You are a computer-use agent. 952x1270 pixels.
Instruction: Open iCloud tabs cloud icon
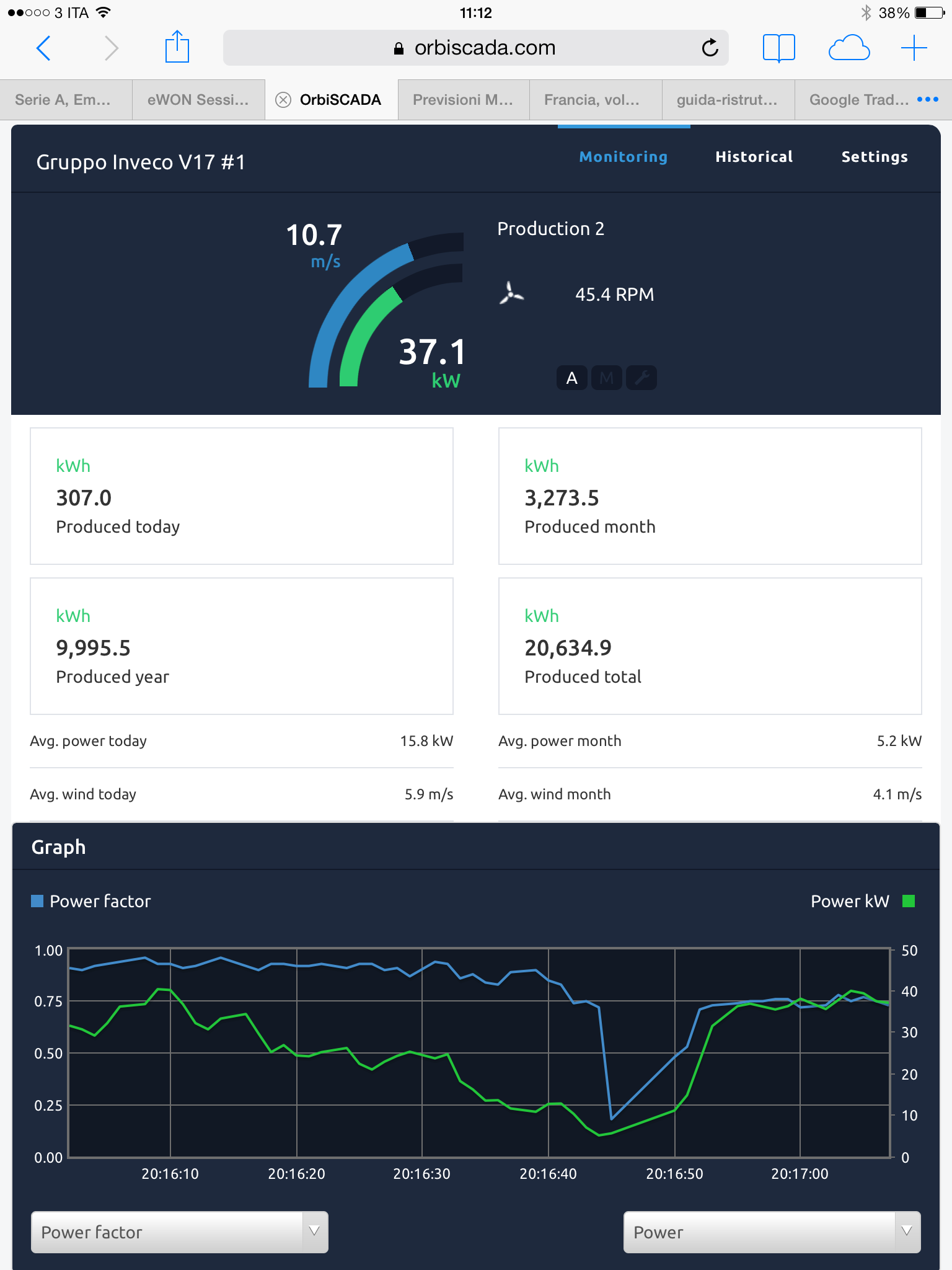[848, 48]
